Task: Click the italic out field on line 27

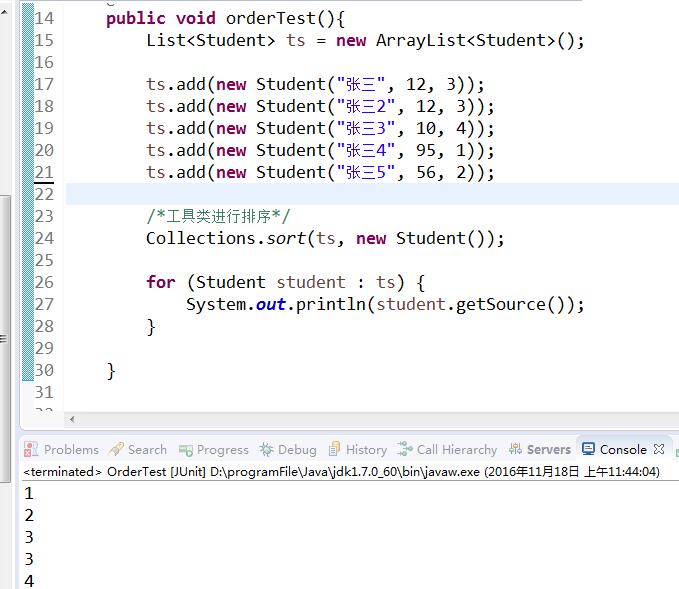Action: click(x=271, y=304)
